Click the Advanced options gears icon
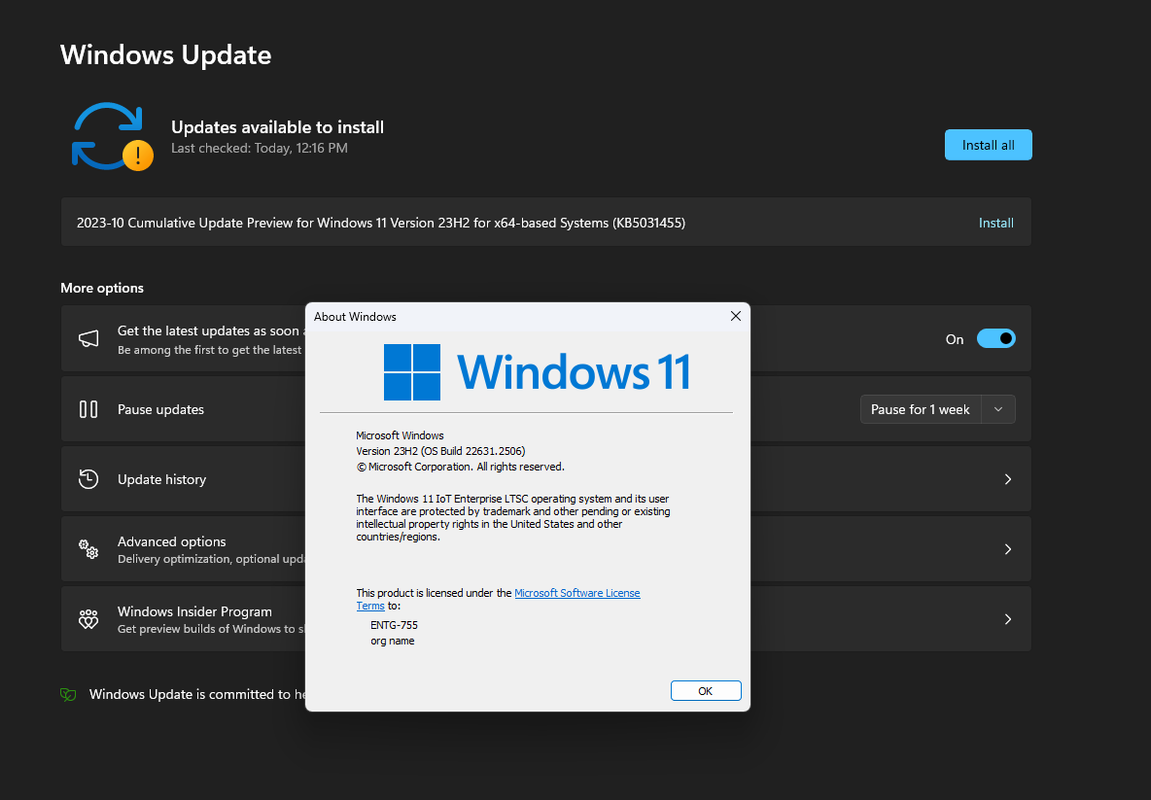 (x=88, y=549)
